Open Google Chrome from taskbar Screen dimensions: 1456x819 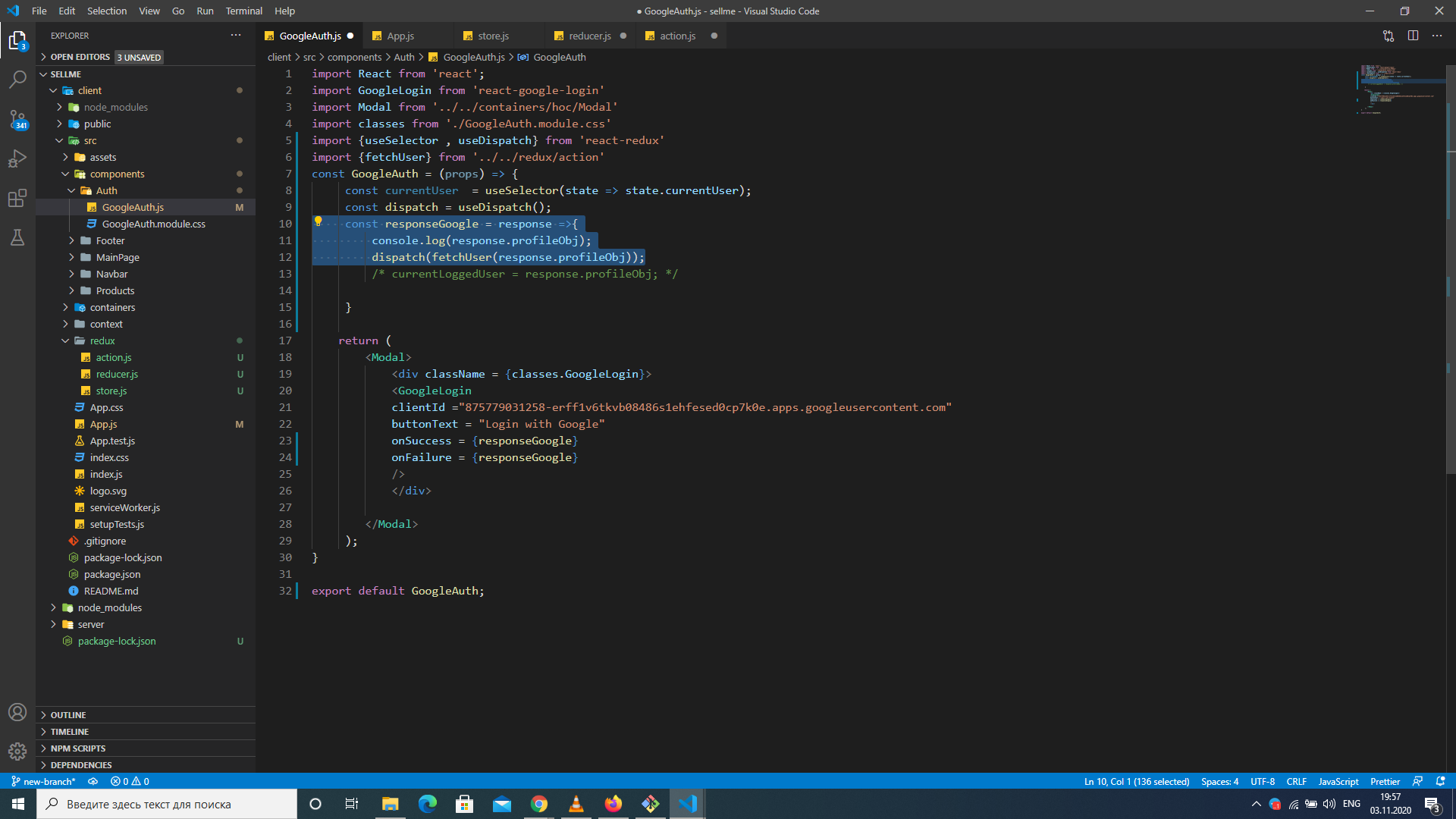pos(539,804)
